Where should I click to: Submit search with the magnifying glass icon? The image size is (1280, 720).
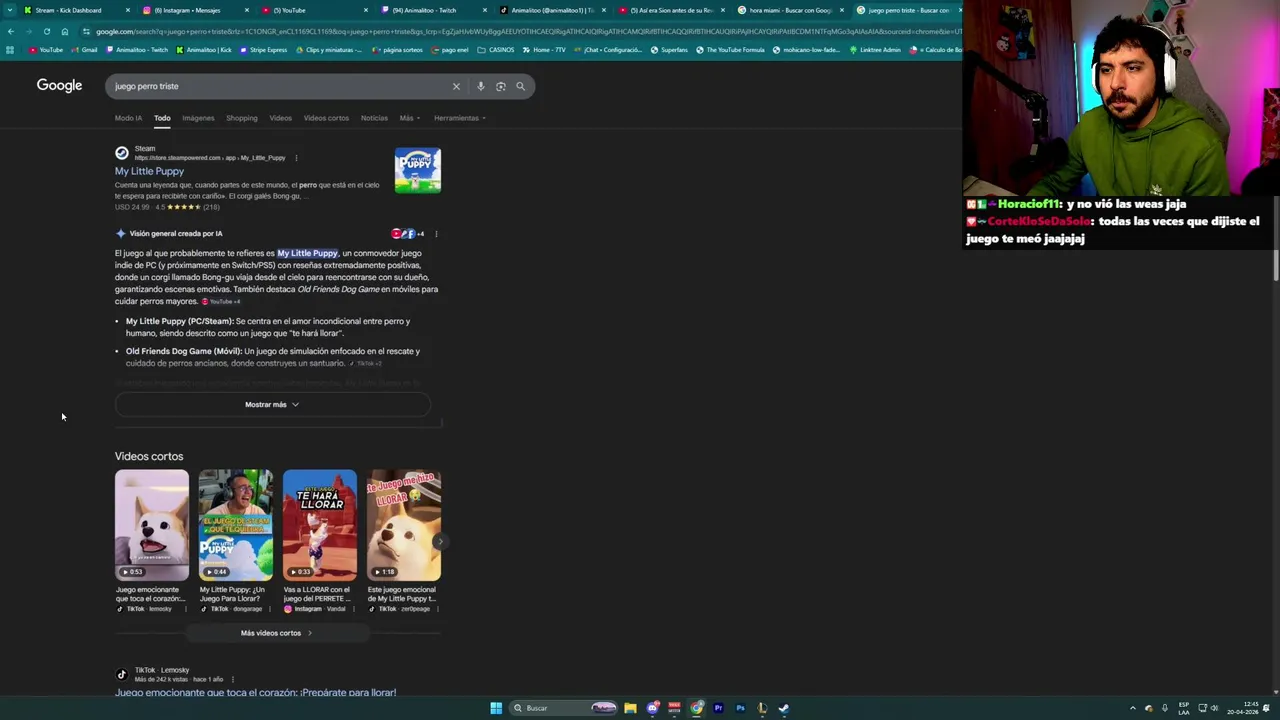[520, 86]
